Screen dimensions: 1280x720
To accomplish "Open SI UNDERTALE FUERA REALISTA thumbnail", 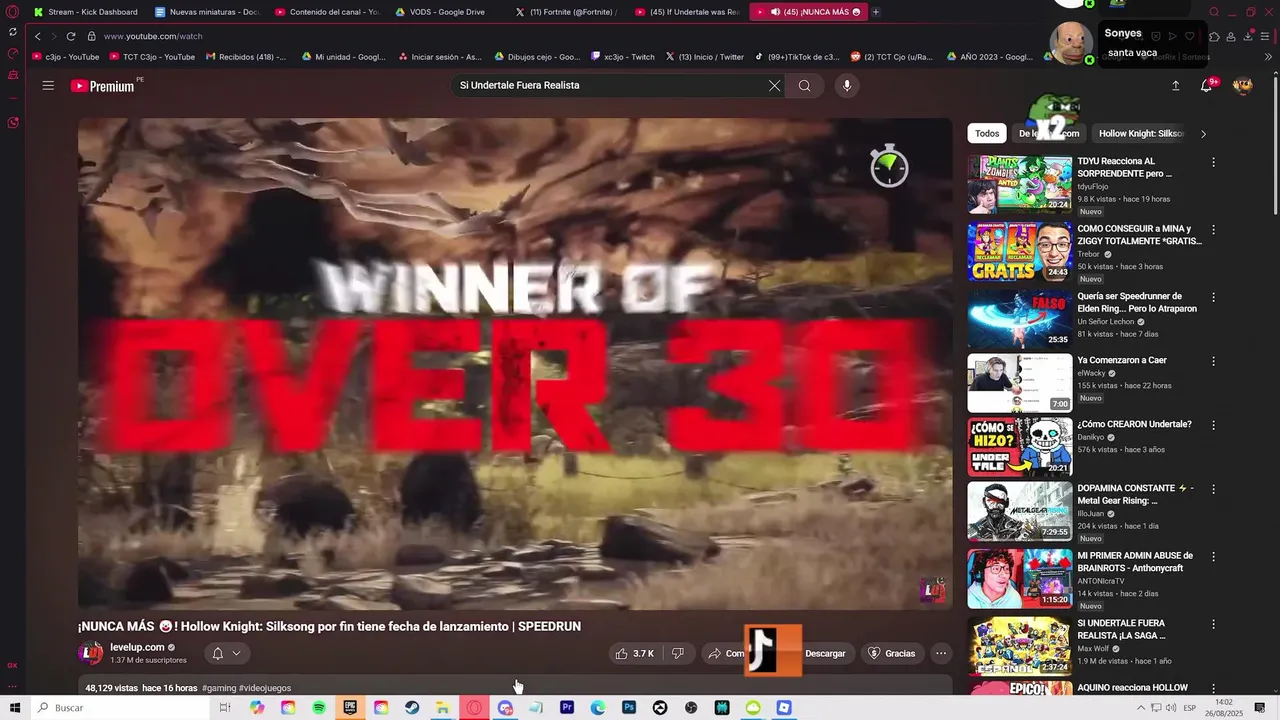I will click(x=1019, y=646).
